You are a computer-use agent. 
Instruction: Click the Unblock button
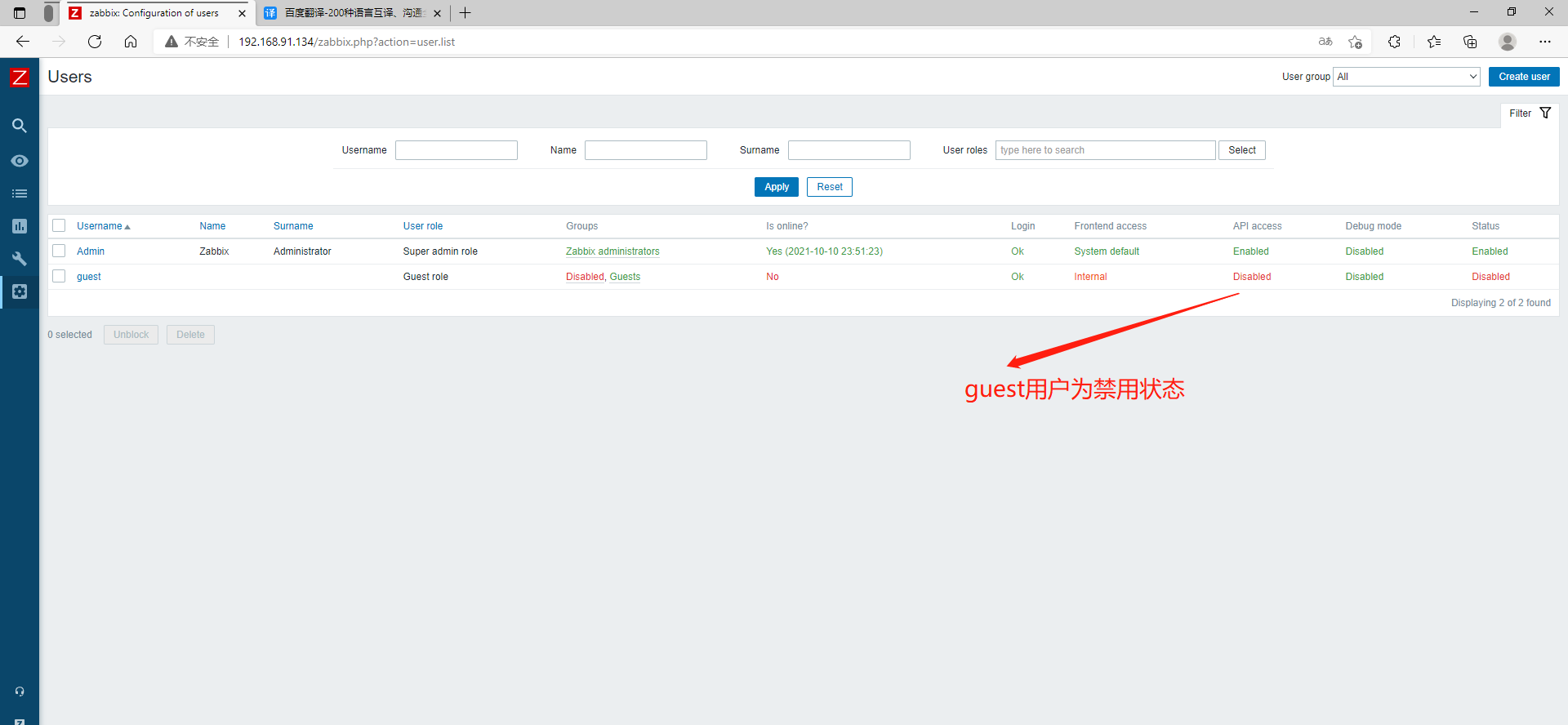pyautogui.click(x=131, y=335)
